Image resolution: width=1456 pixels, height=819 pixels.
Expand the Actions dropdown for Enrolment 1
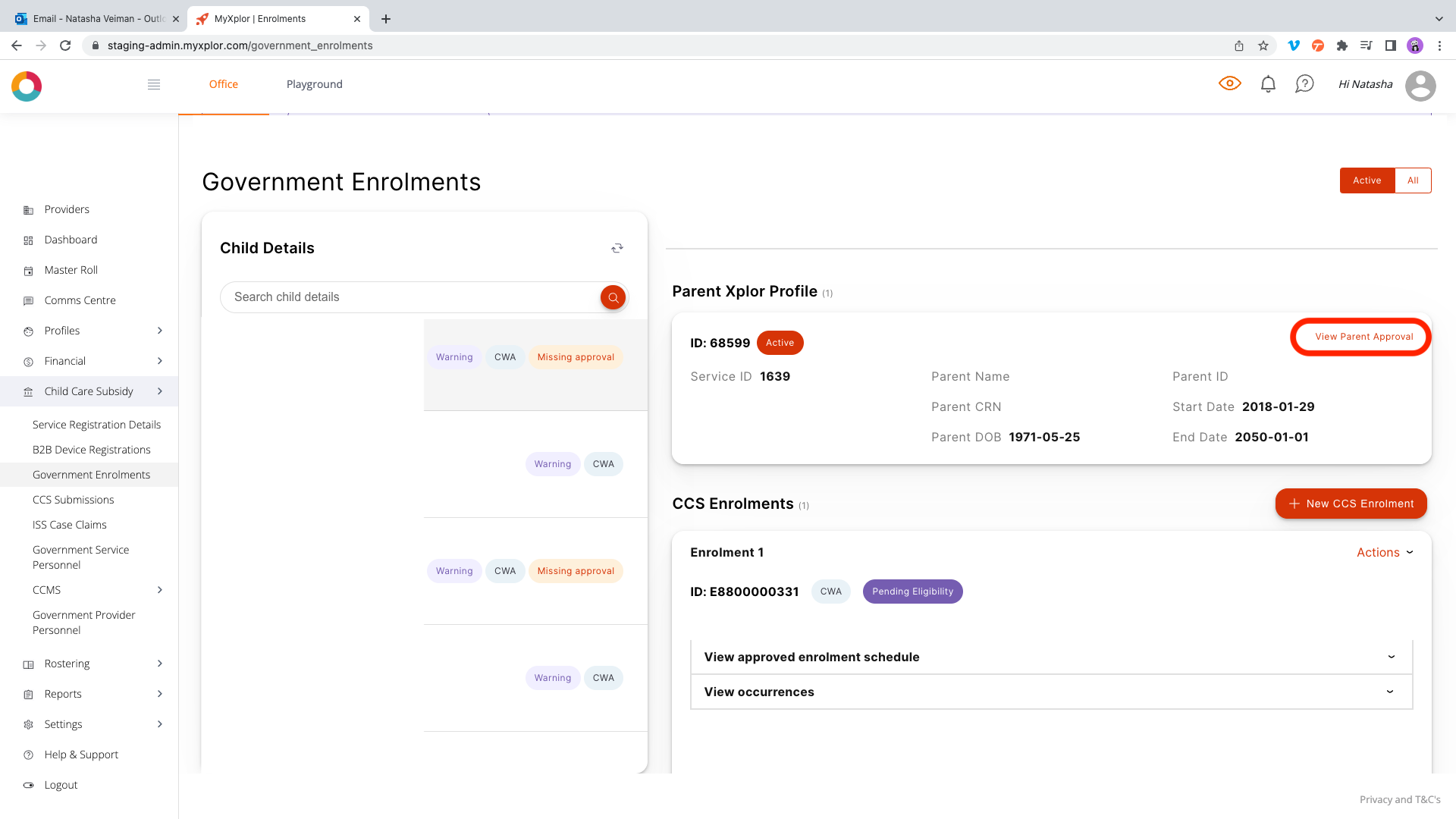point(1385,552)
